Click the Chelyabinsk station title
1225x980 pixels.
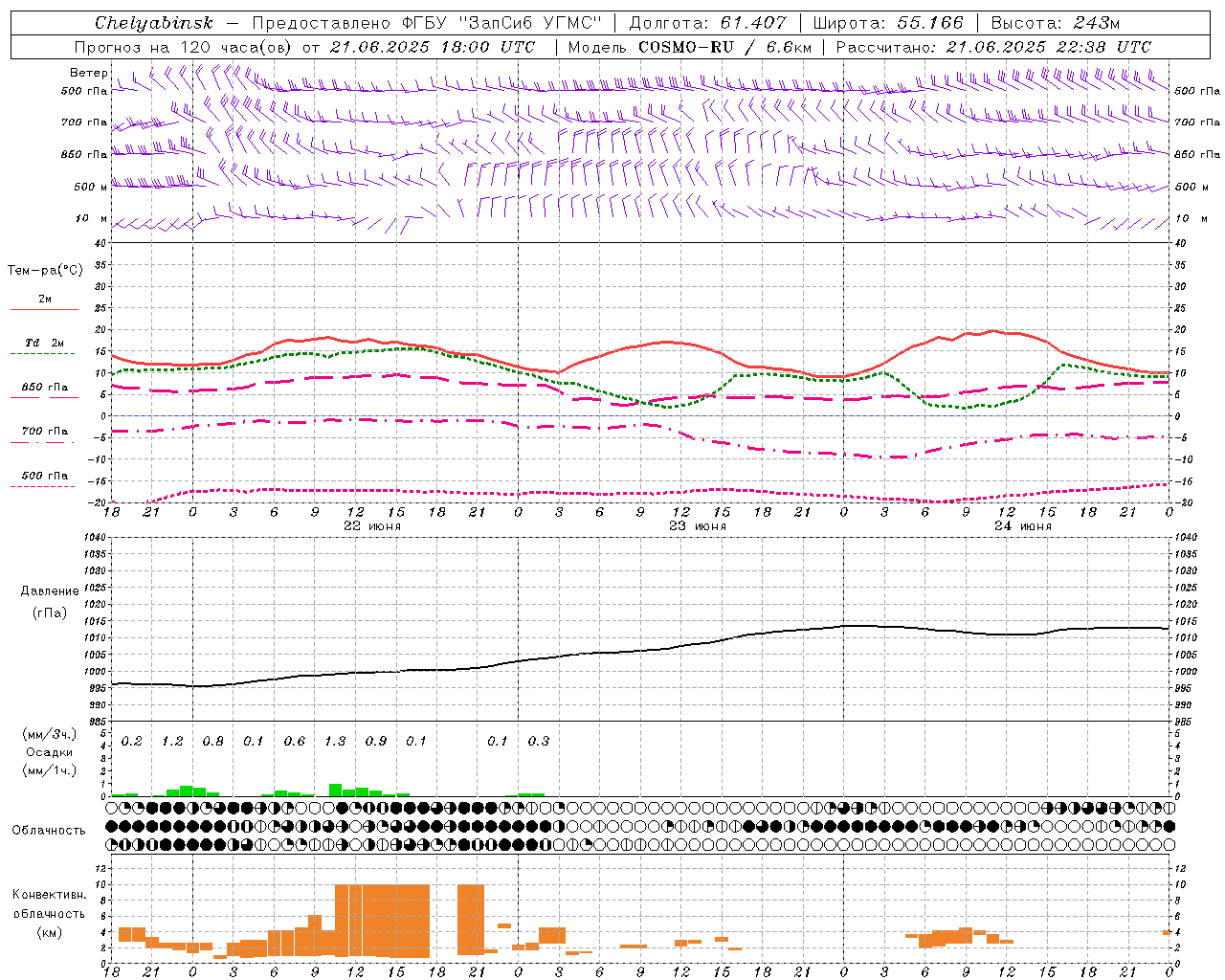[154, 23]
